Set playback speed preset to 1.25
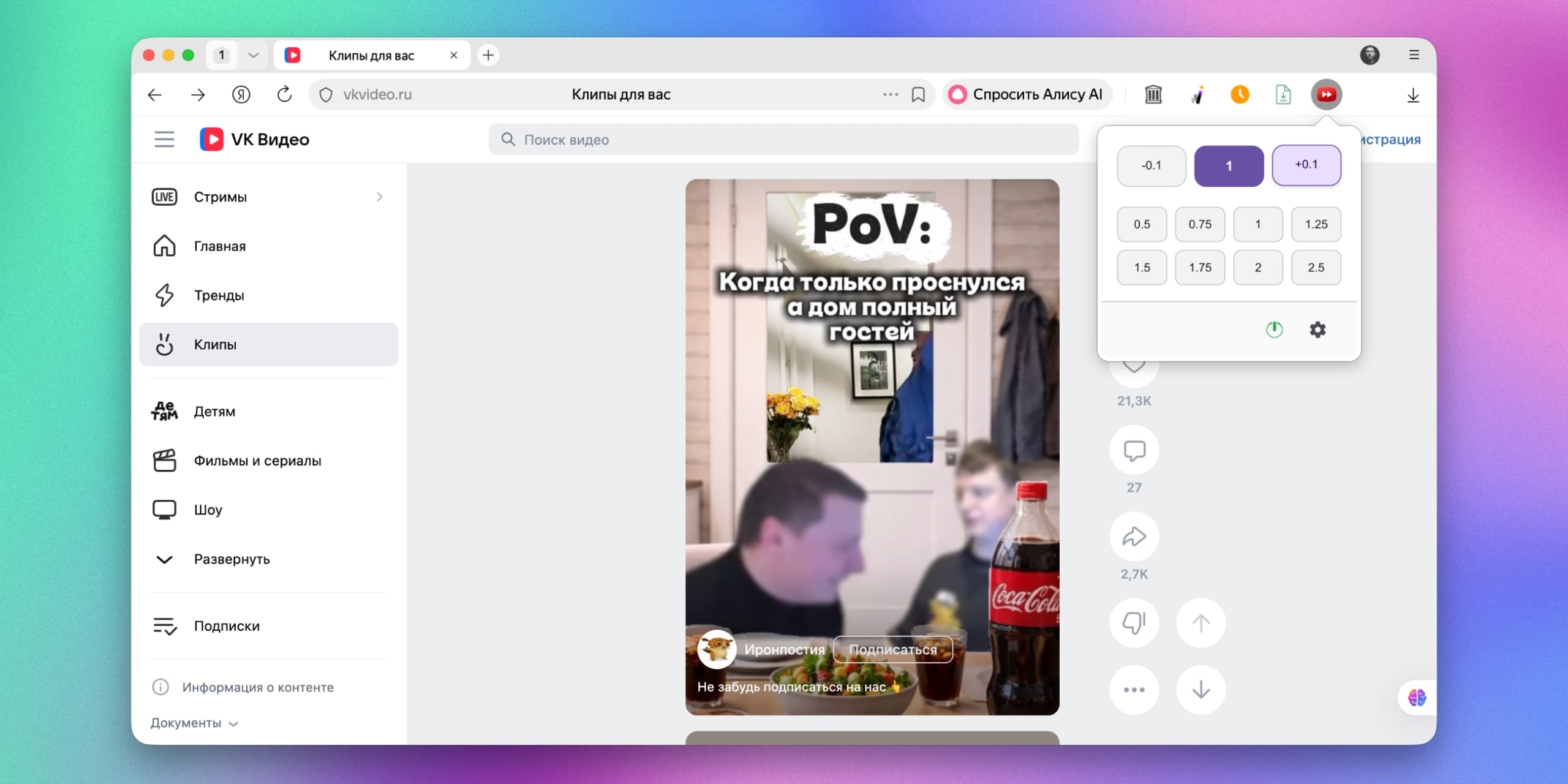Image resolution: width=1568 pixels, height=784 pixels. pyautogui.click(x=1316, y=224)
